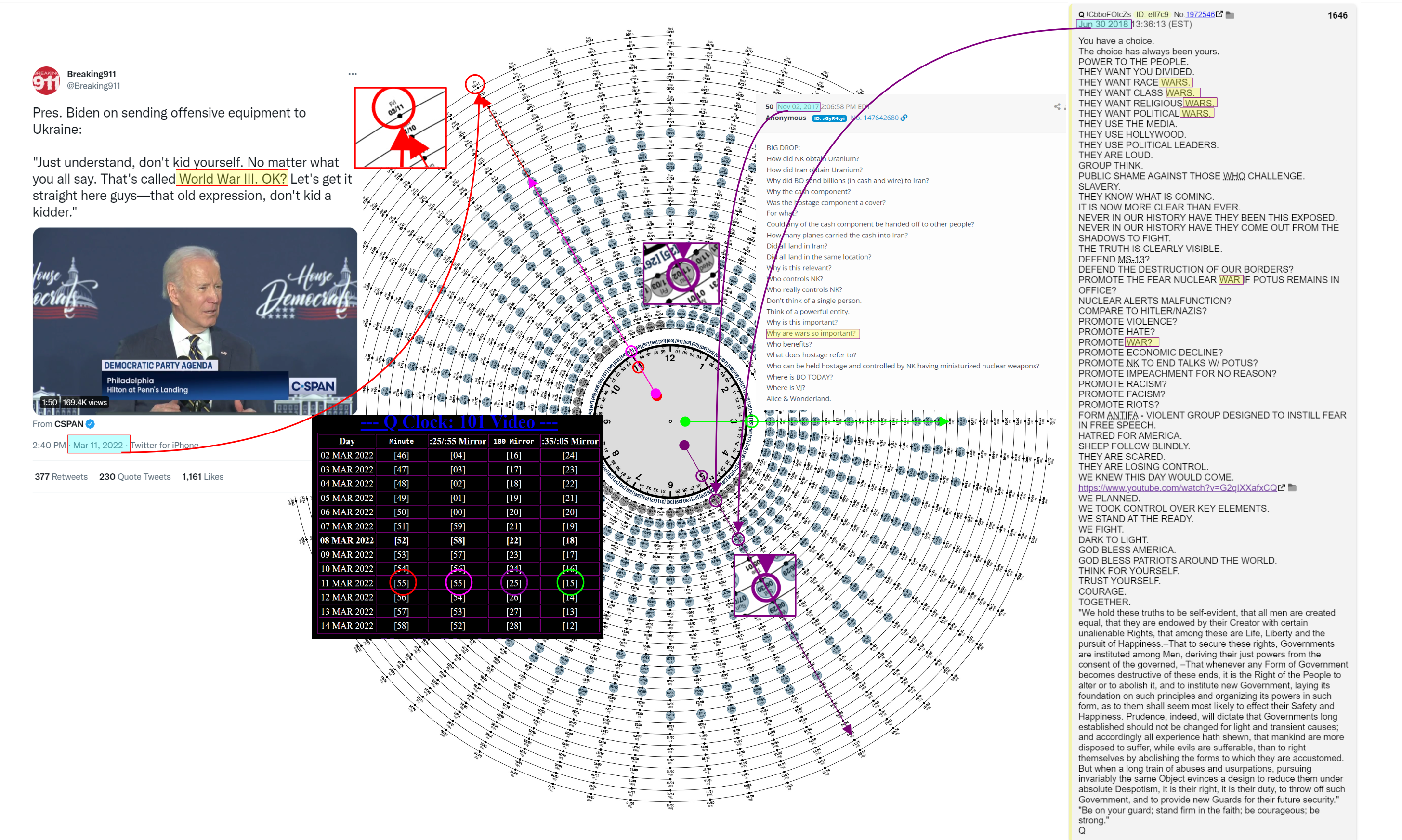Open the @Breaking911 handle

pos(93,85)
